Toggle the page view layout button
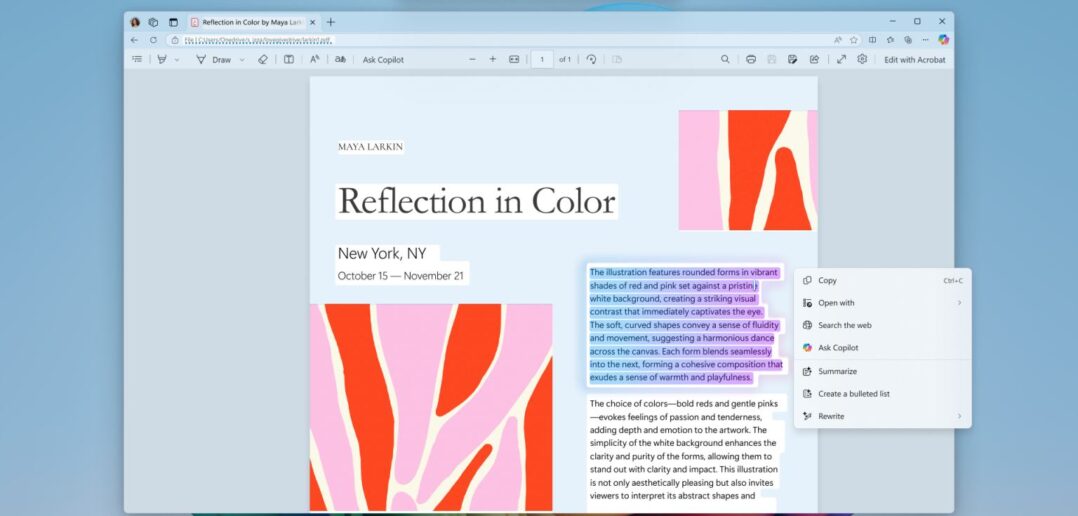 pyautogui.click(x=289, y=60)
